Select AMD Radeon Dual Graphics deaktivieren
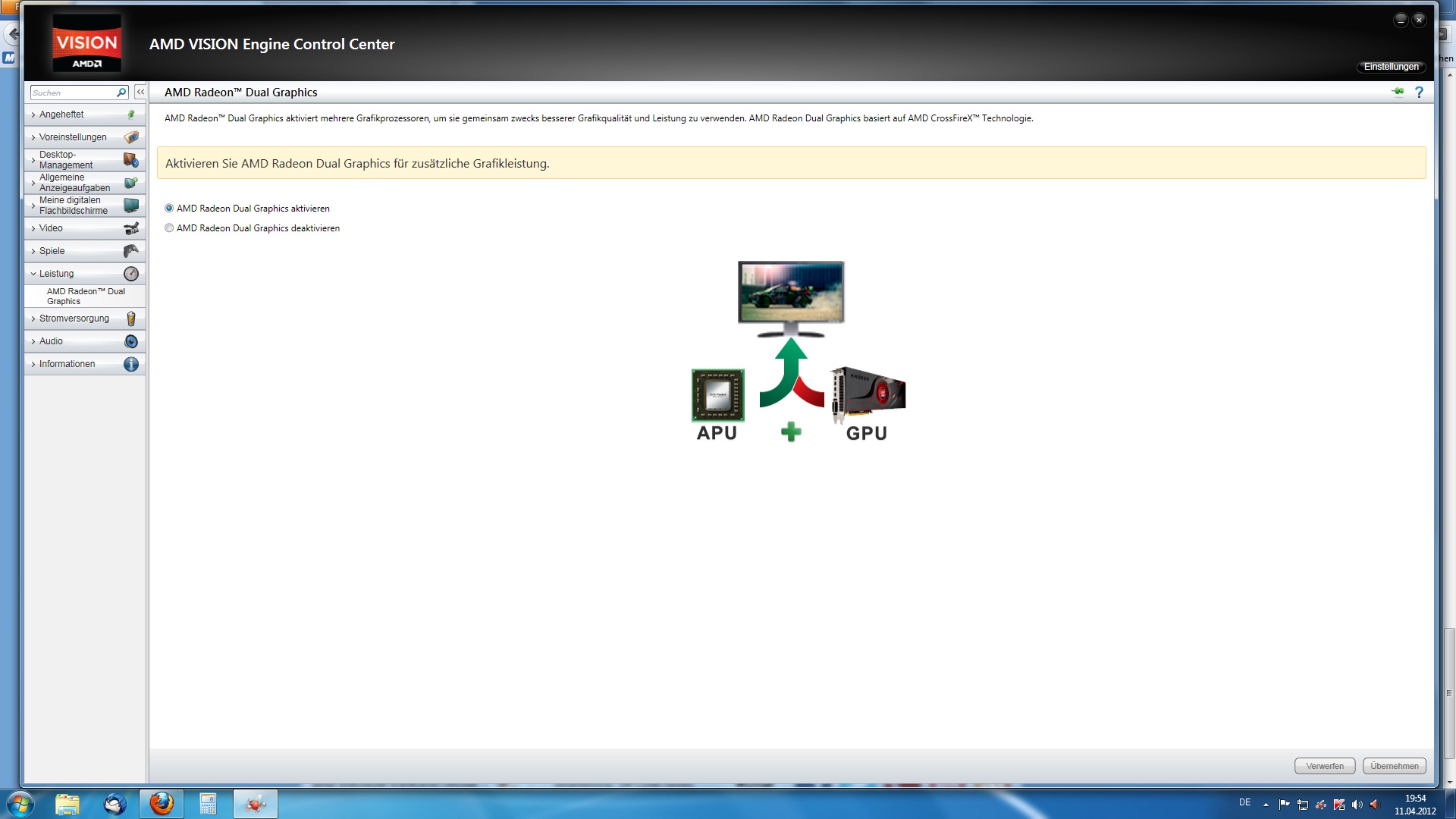 pos(169,228)
